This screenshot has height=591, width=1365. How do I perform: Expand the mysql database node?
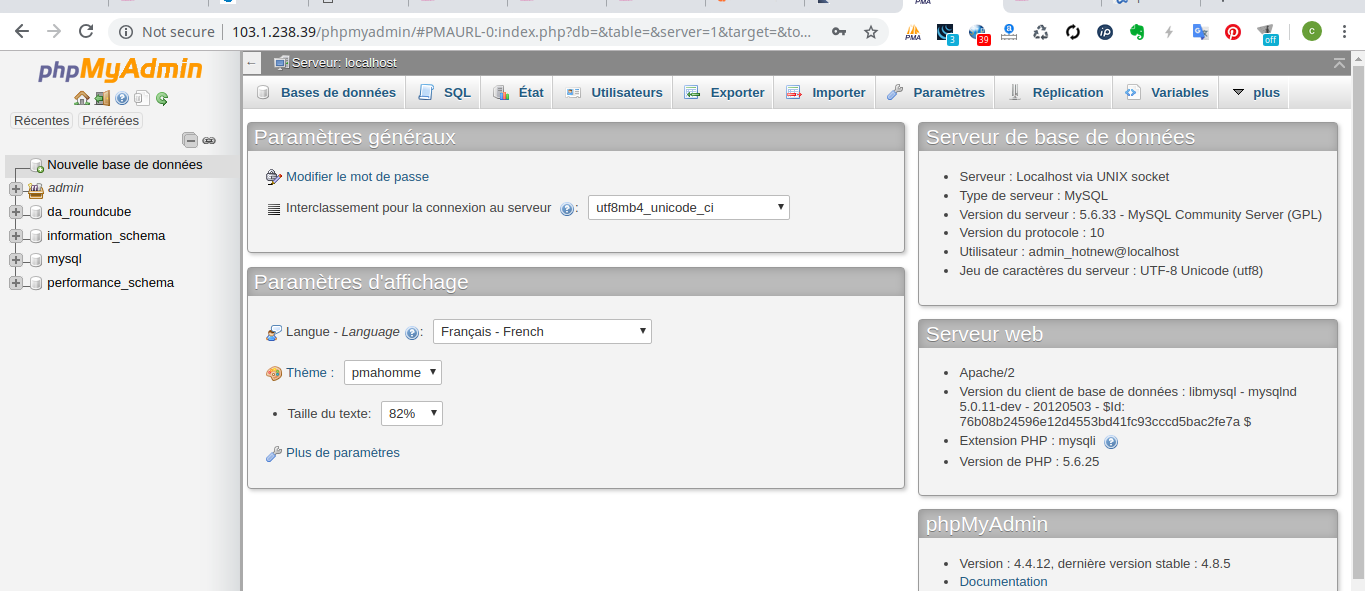pos(16,259)
